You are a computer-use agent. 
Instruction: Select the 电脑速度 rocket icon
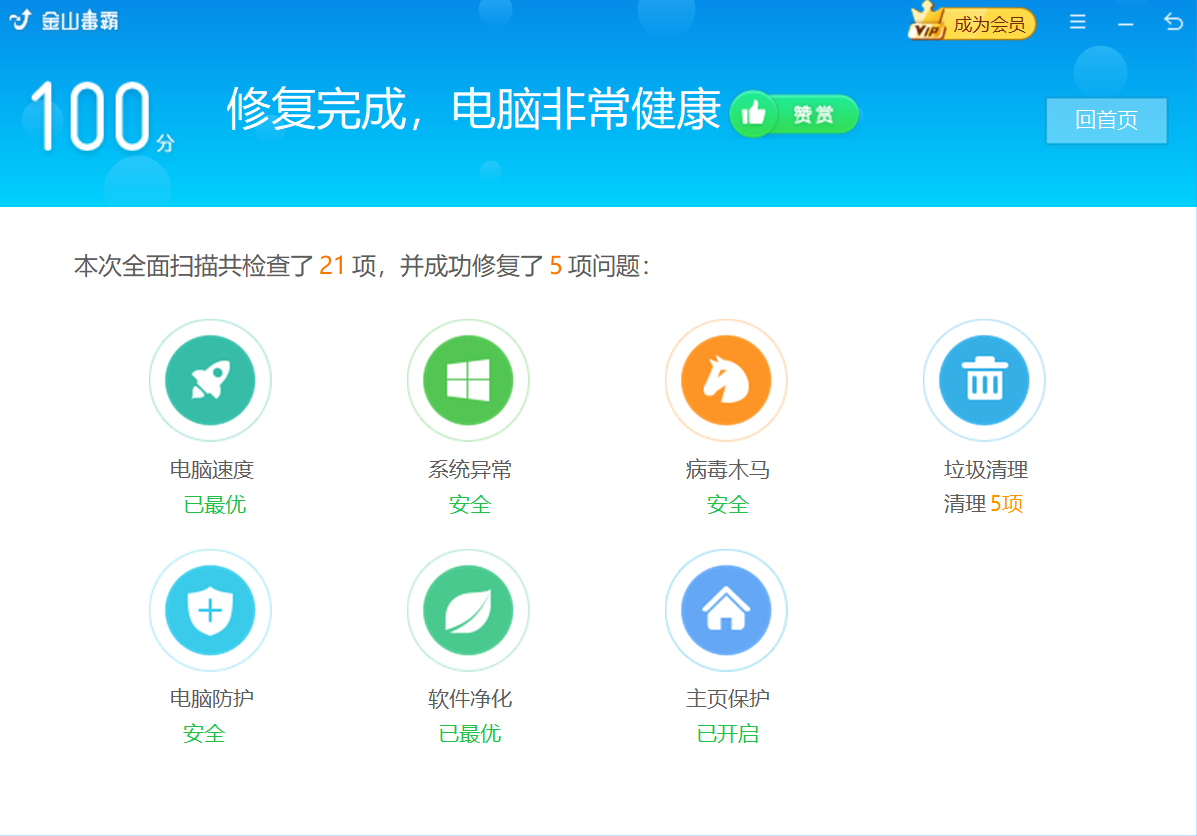point(210,380)
